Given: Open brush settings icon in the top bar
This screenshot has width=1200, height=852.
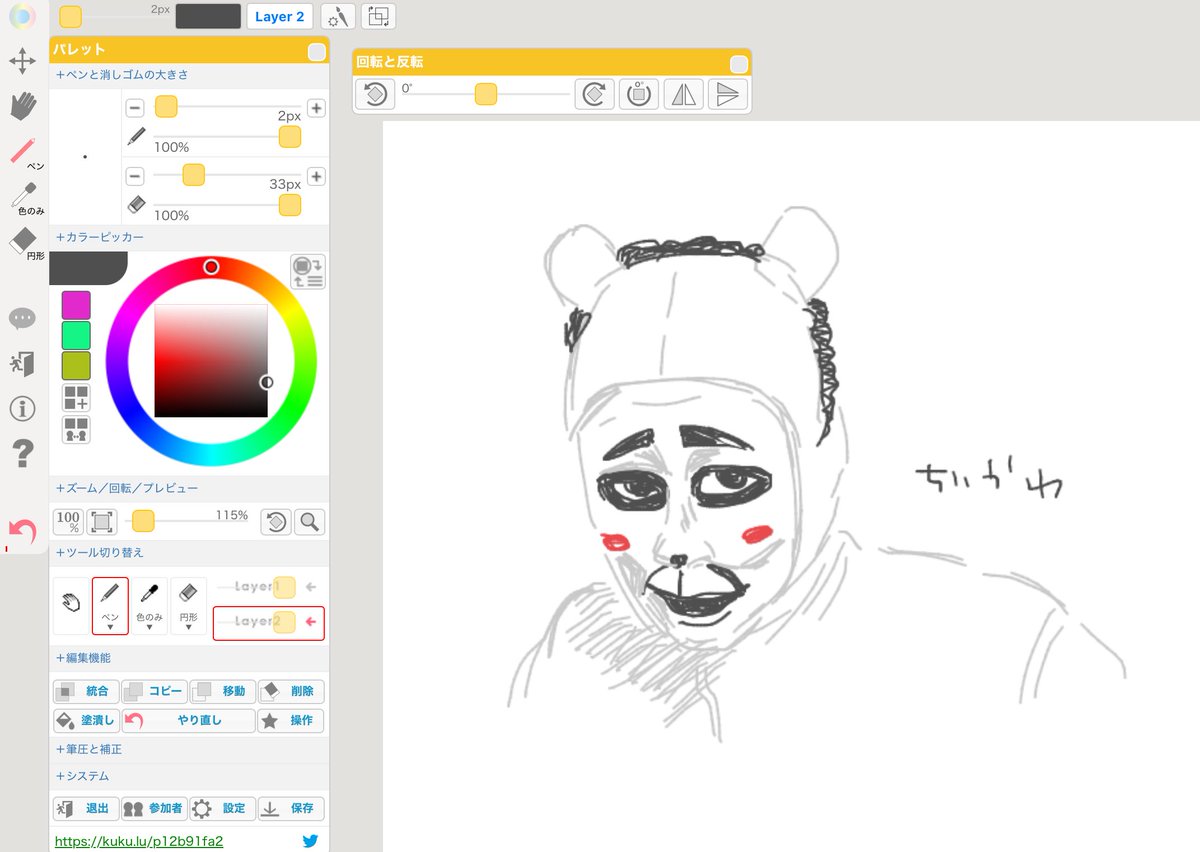Looking at the screenshot, I should (339, 16).
